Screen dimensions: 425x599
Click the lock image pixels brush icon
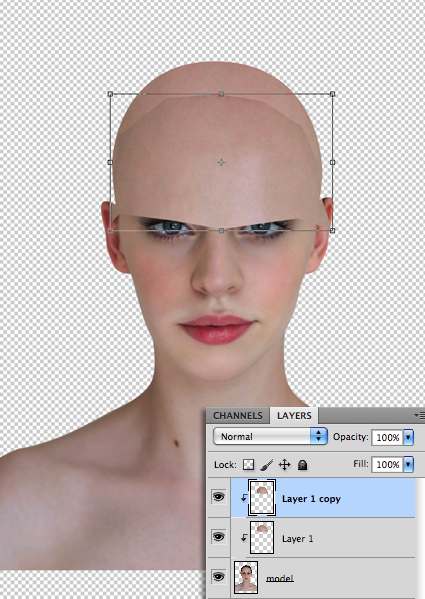pos(267,465)
